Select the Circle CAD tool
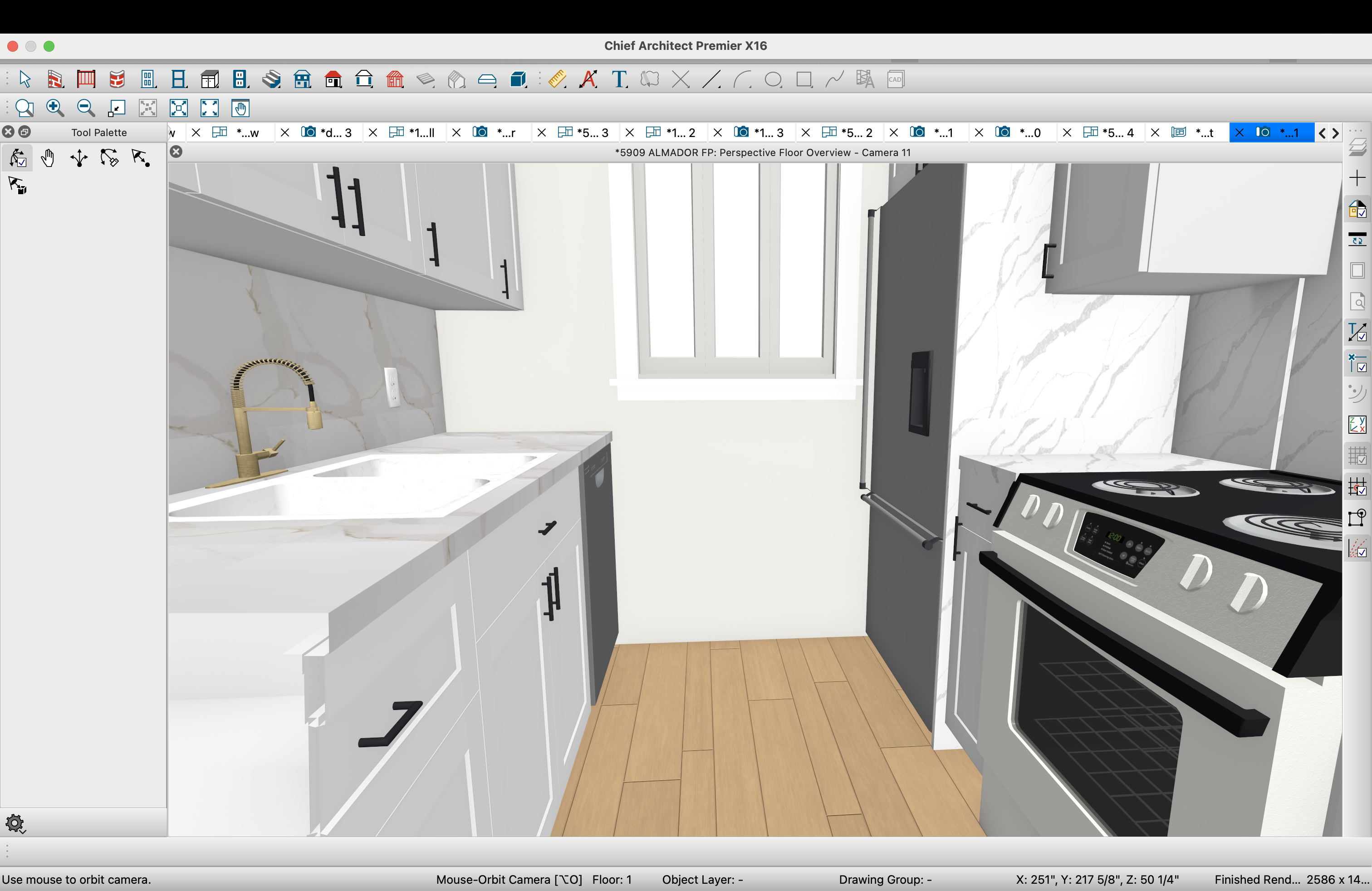The height and width of the screenshot is (891, 1372). pyautogui.click(x=774, y=79)
